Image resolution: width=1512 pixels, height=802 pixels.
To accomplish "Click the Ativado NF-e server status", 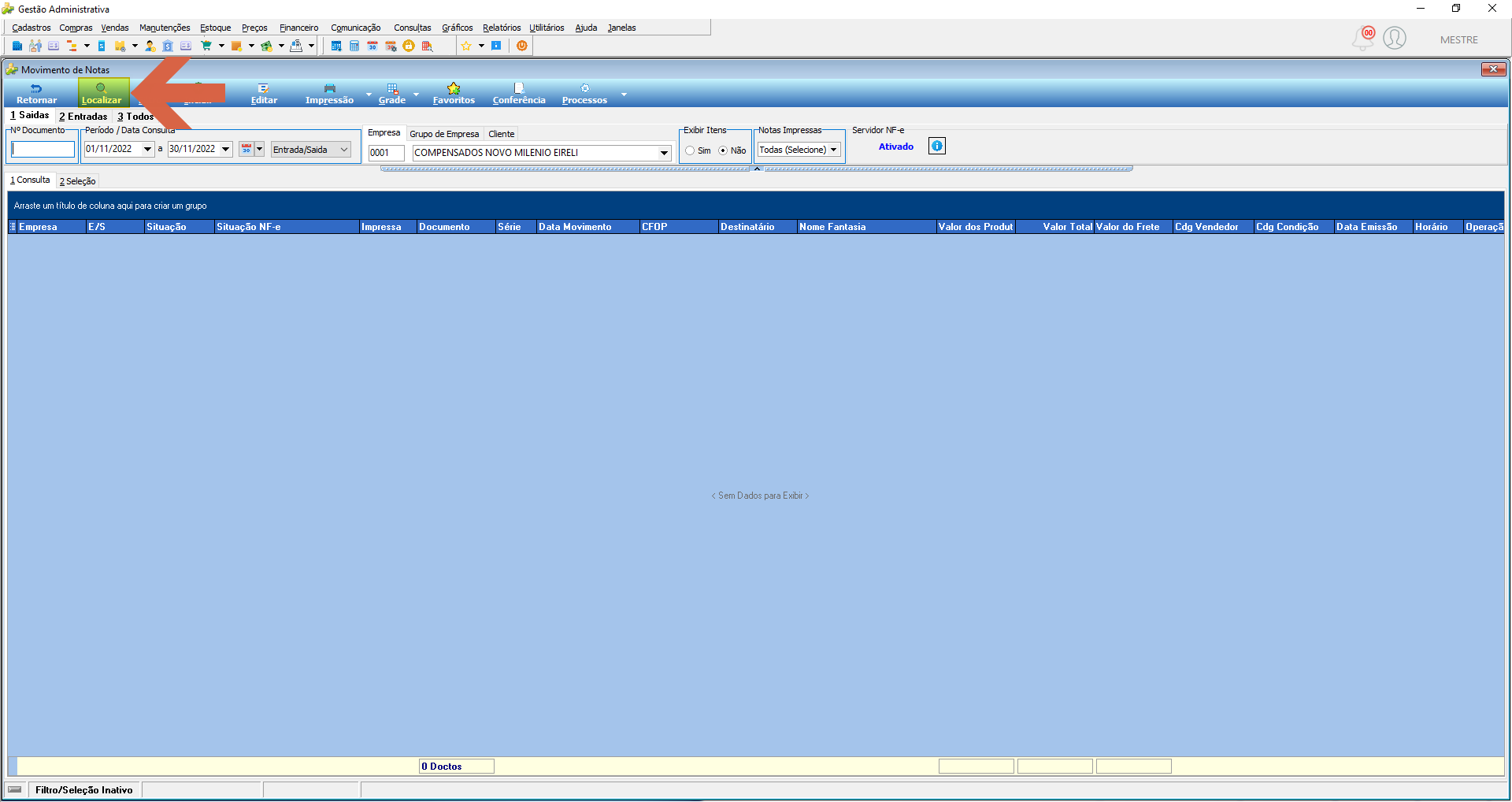I will (896, 147).
